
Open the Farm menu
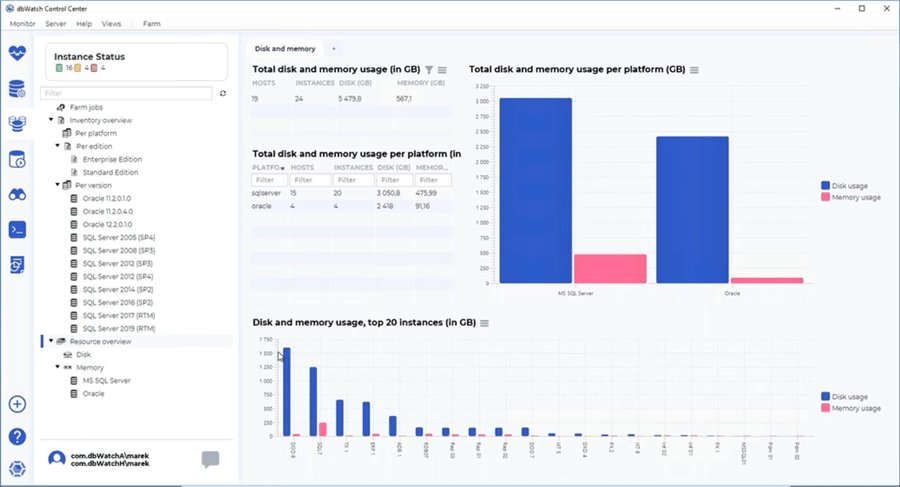tap(152, 24)
